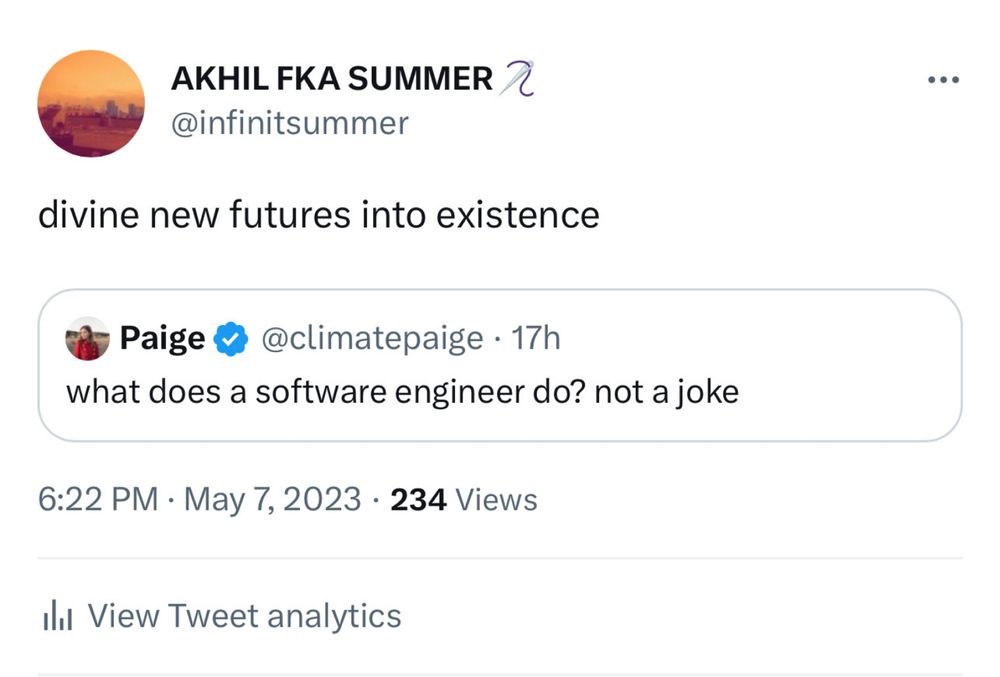Open the three-dot more options menu
Screen dimensions: 1000x677
(x=942, y=81)
